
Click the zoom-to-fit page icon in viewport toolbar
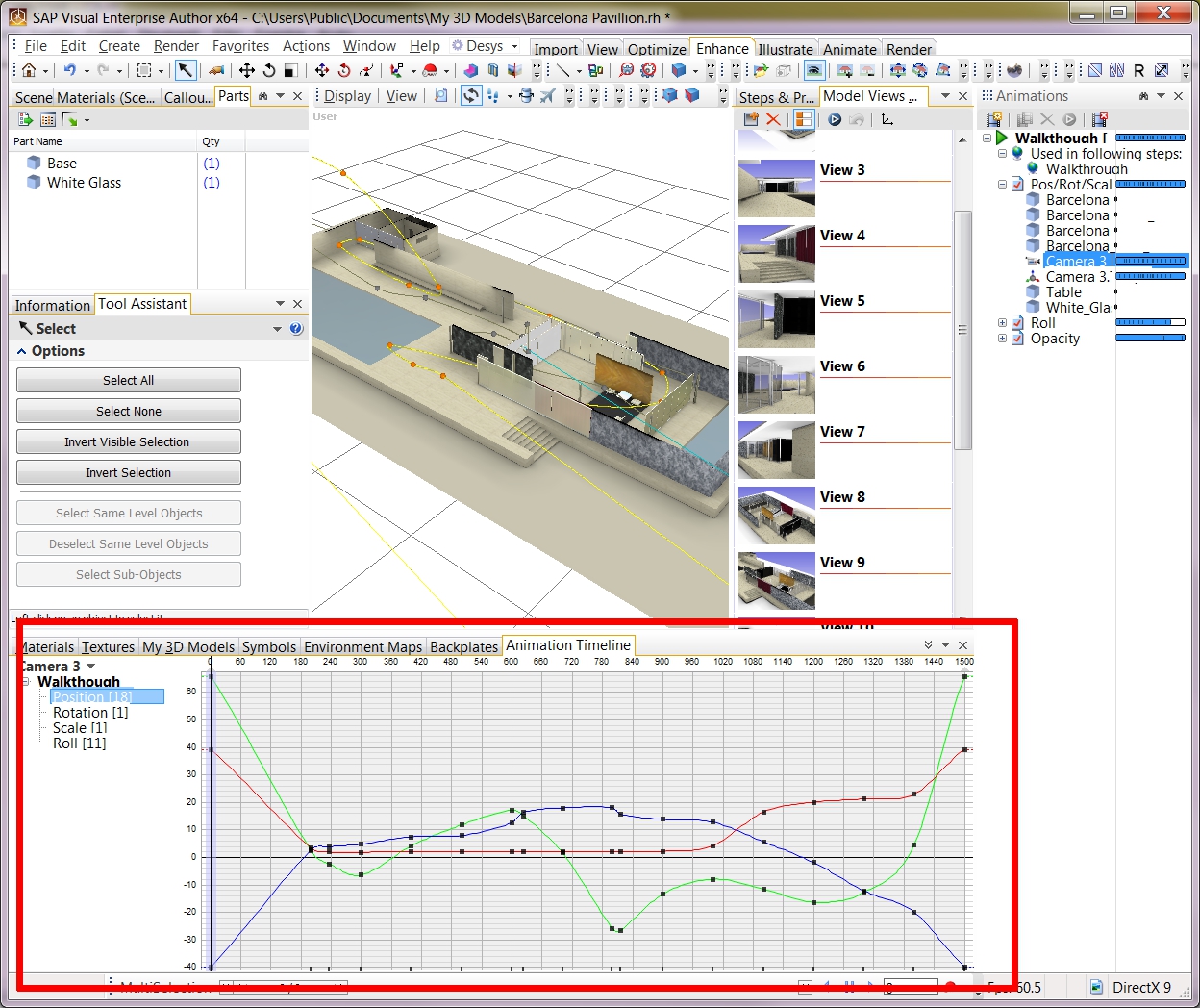point(441,95)
